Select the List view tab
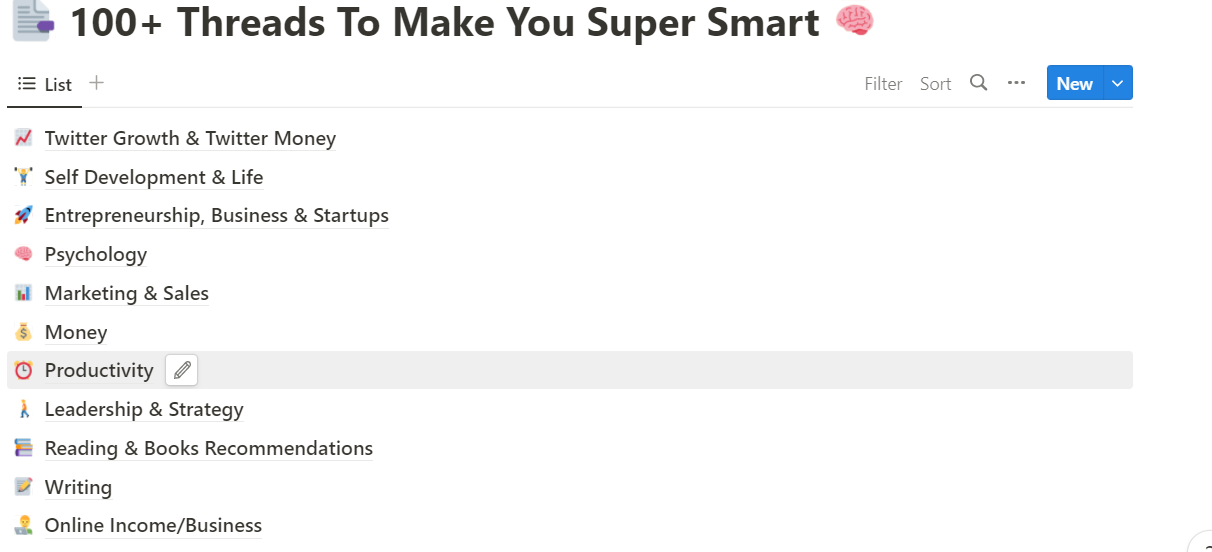The height and width of the screenshot is (552, 1212). pos(45,84)
